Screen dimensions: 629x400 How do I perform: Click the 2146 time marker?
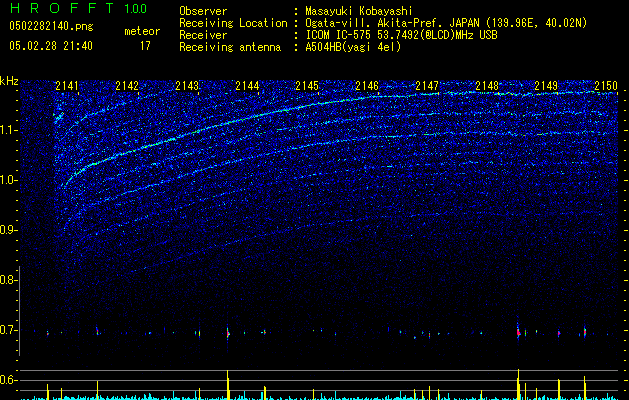coord(367,86)
